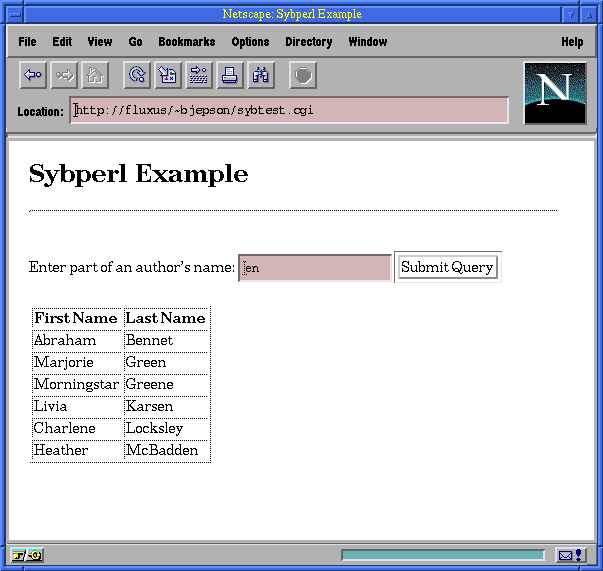Click the Forward arrow toolbar button
Viewport: 603px width, 571px height.
pos(64,75)
